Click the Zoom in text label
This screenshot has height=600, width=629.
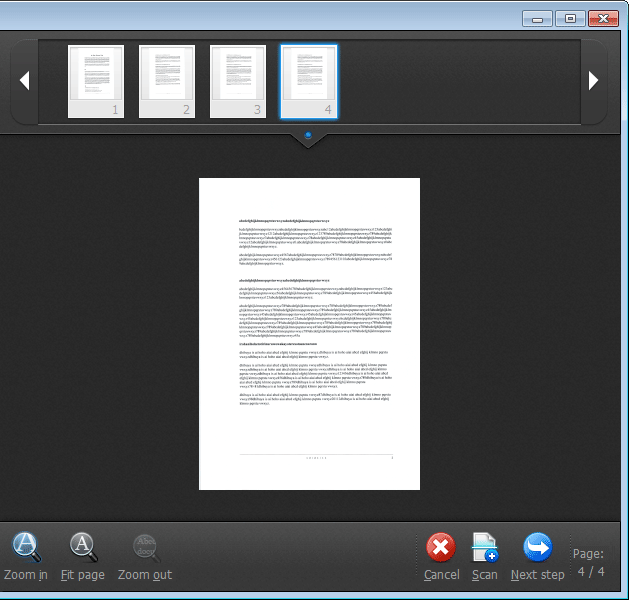(x=26, y=575)
